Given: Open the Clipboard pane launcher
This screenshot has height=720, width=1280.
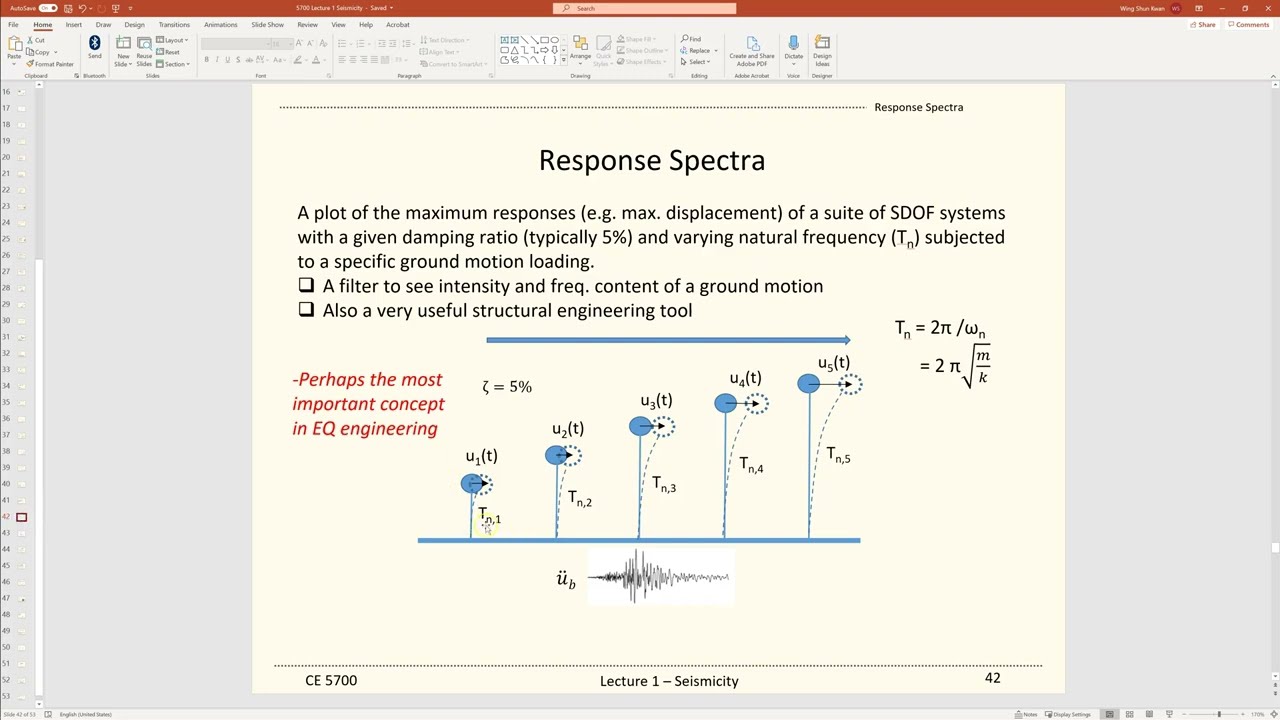Looking at the screenshot, I should point(76,76).
